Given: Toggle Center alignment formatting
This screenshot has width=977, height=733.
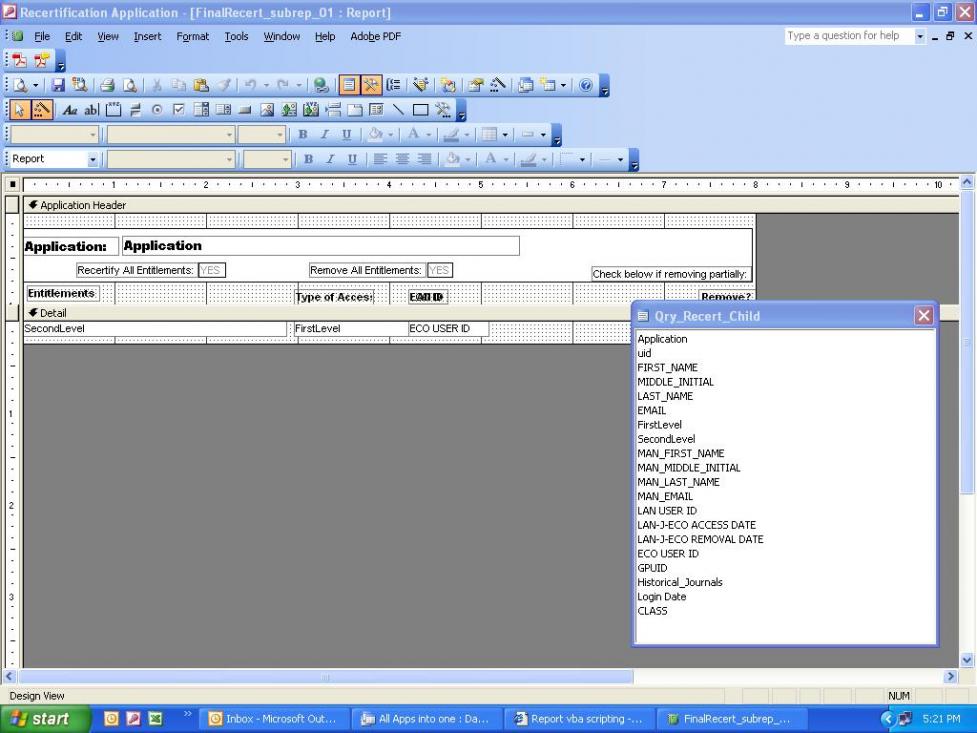Looking at the screenshot, I should point(403,159).
